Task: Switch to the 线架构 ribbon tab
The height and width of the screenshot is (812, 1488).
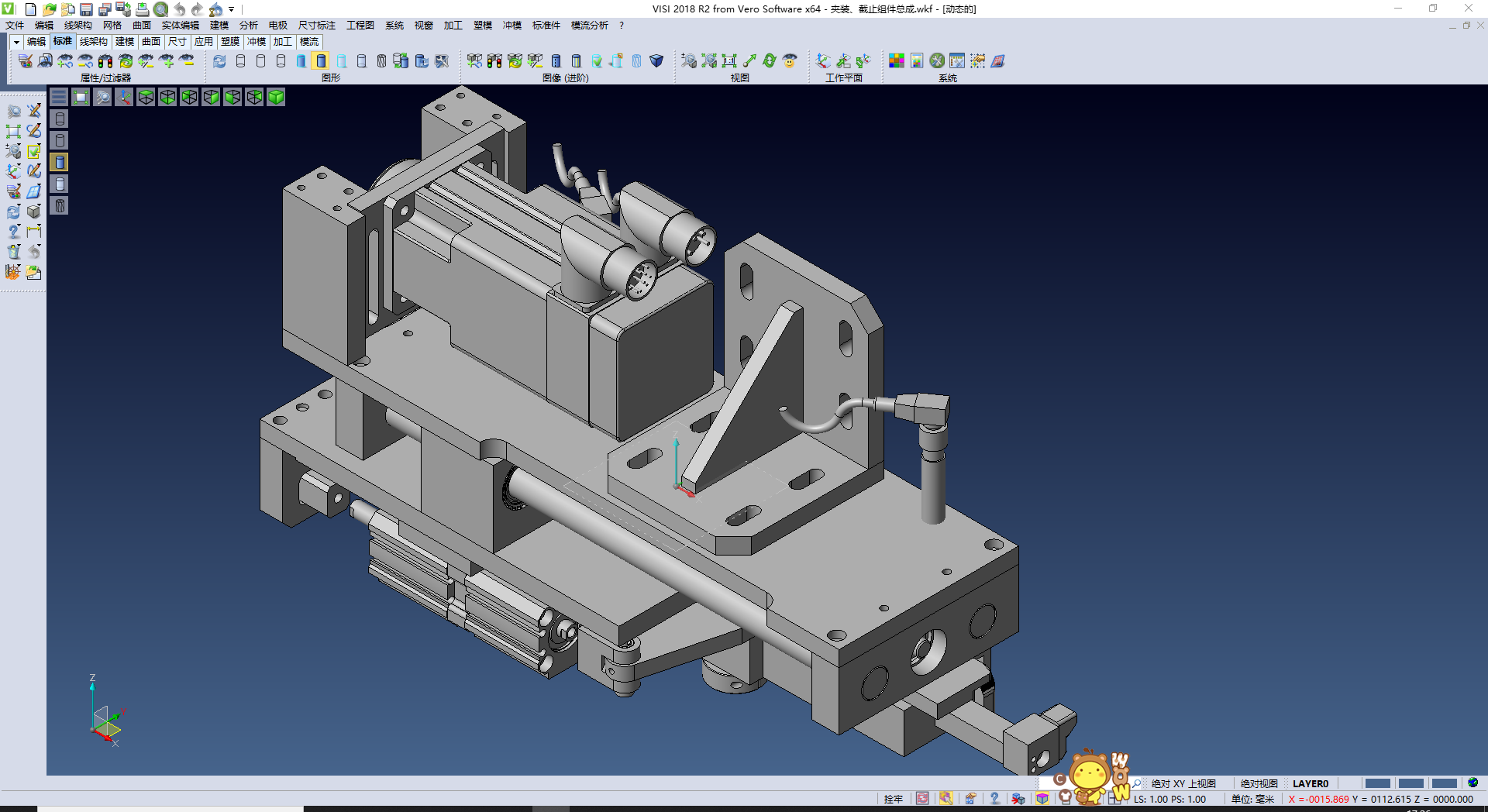Action: pos(93,42)
